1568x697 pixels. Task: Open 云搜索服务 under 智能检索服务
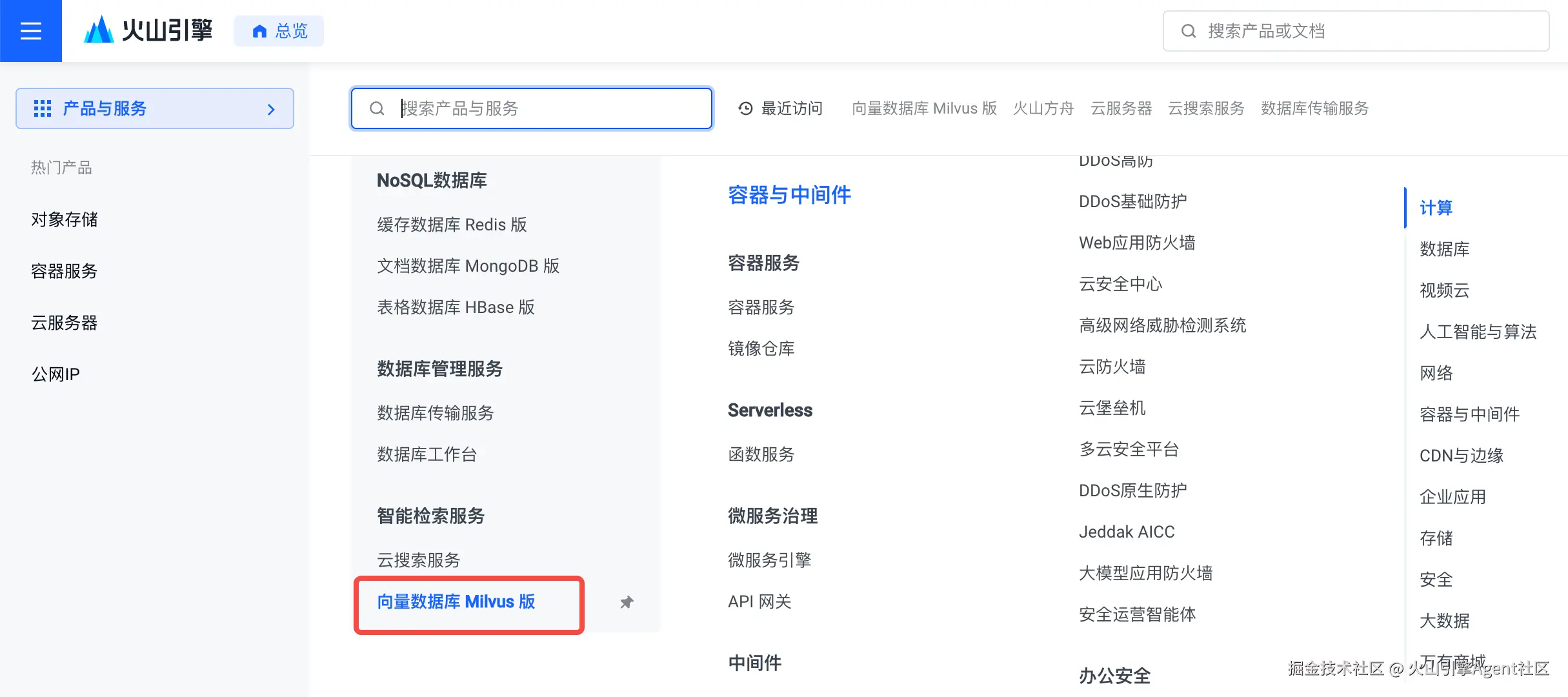[418, 560]
